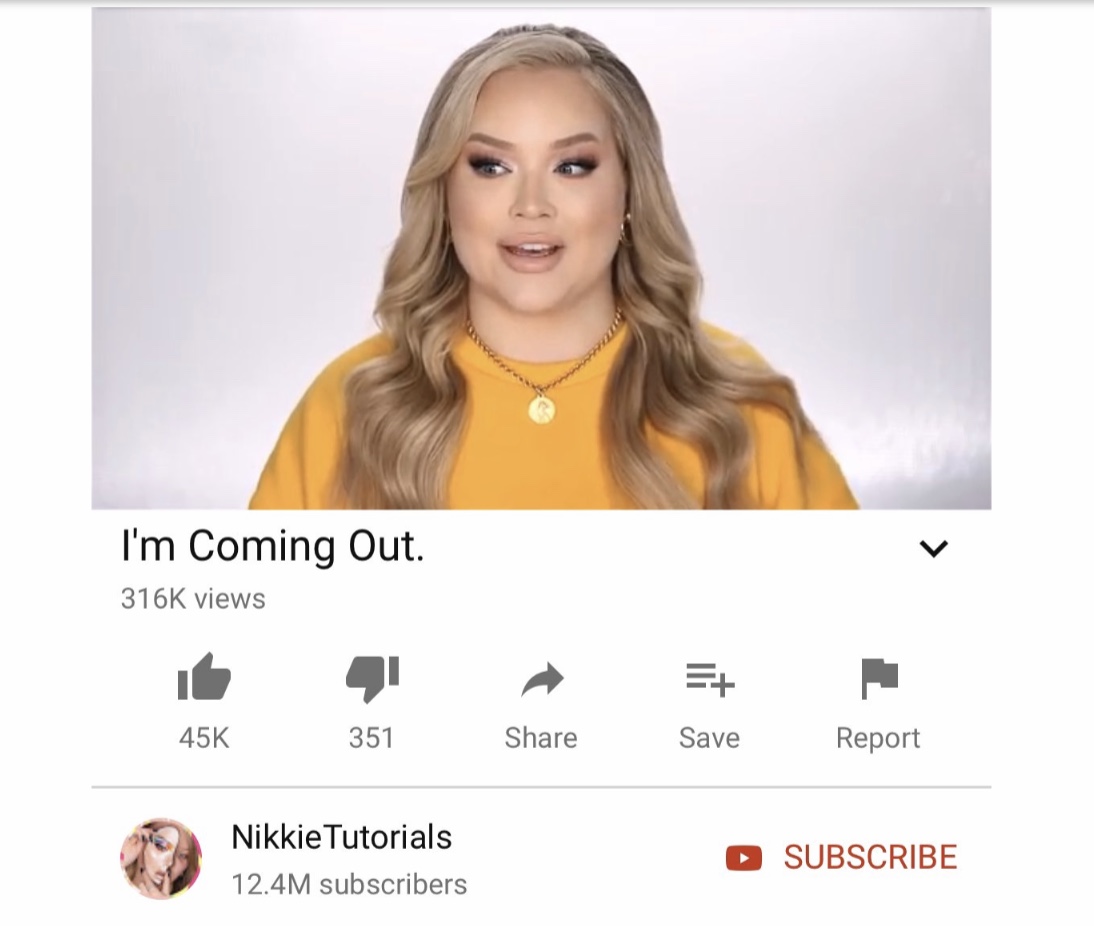Viewport: 1094px width, 926px height.
Task: Click the Report flag icon
Action: click(879, 678)
